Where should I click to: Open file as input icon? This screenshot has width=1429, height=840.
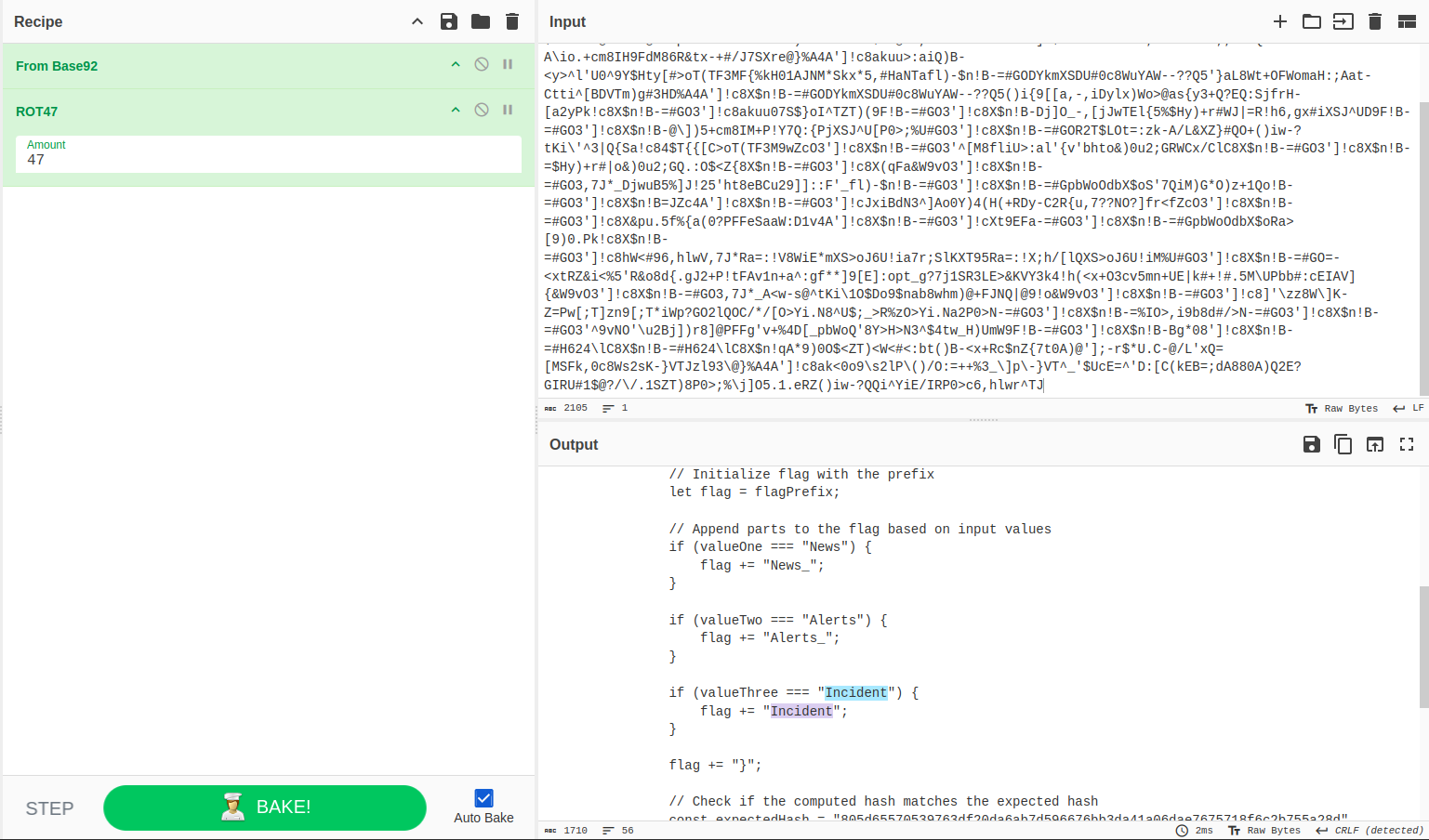[1343, 21]
